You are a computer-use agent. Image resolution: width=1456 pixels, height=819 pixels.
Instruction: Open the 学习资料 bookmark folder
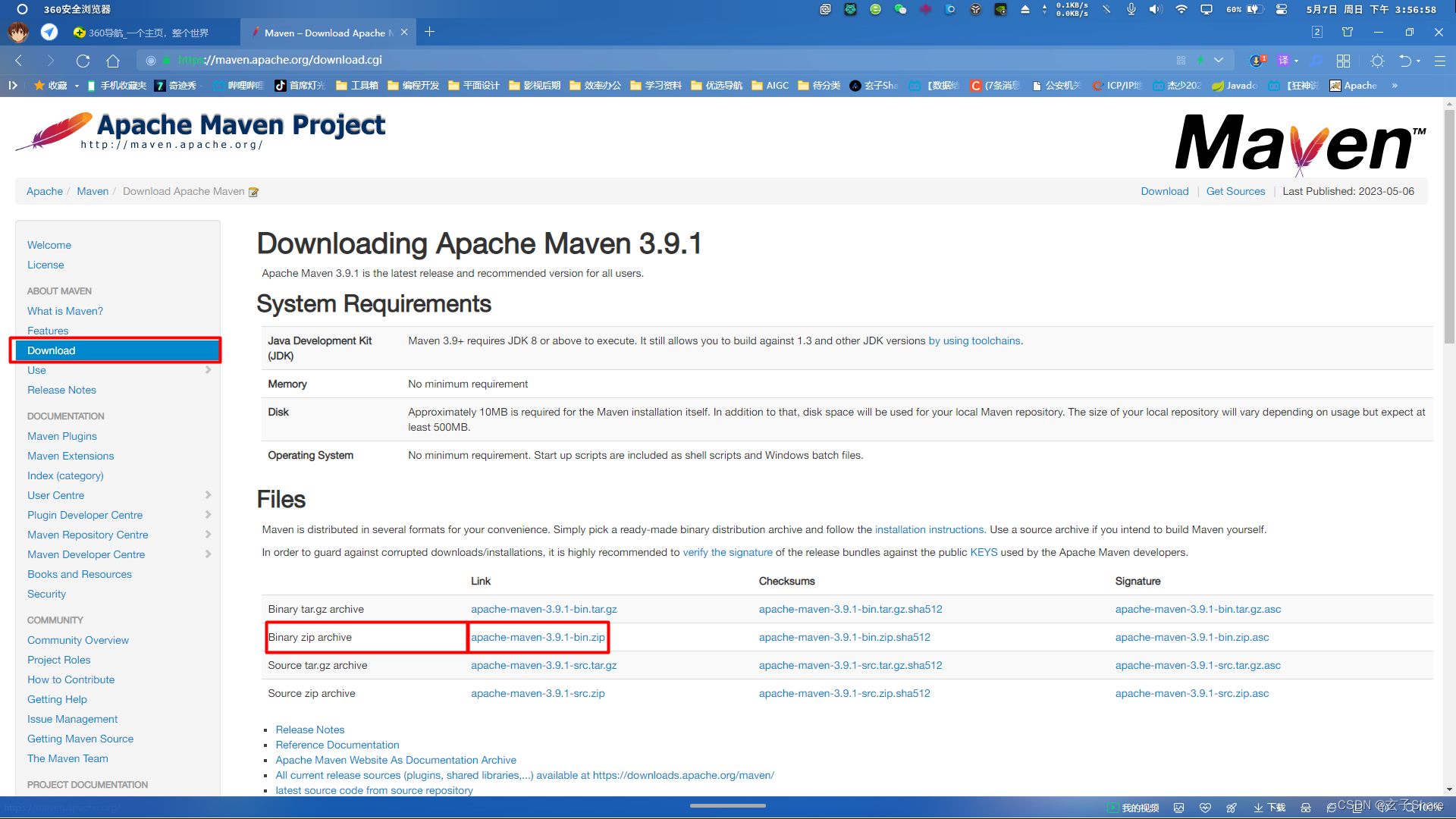point(656,86)
